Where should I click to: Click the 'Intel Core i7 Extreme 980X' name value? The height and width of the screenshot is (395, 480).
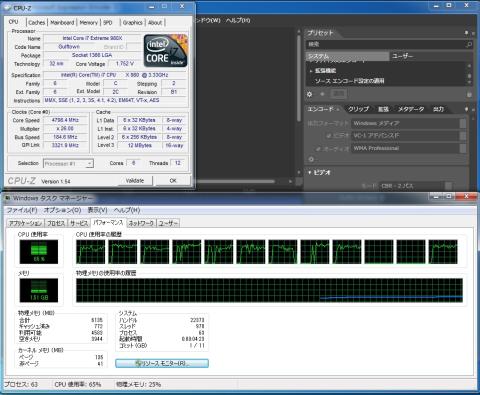click(92, 38)
